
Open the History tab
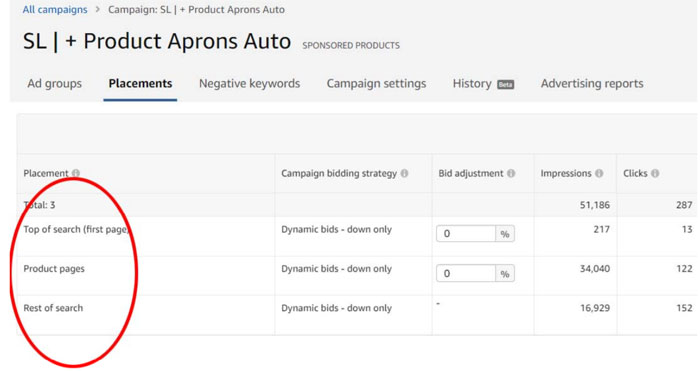[472, 83]
